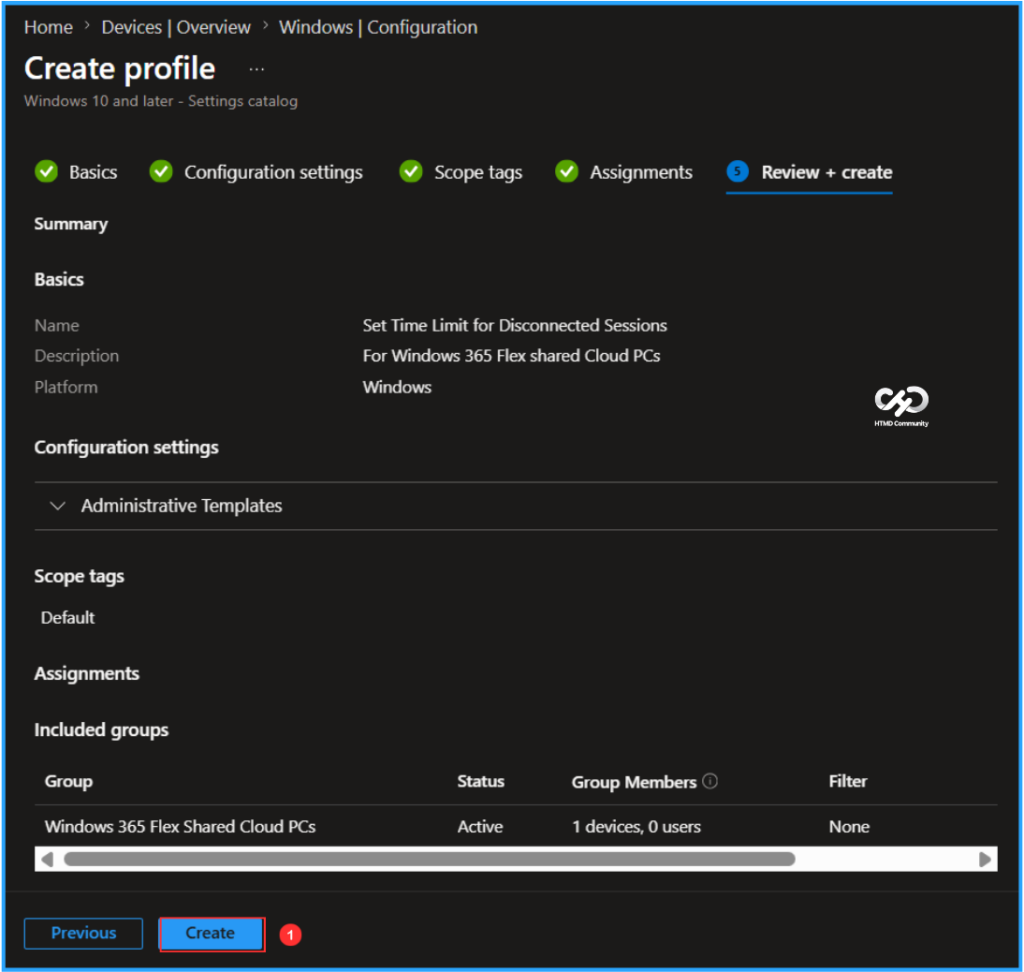Open the ellipsis menu beside Create profile
1024x972 pixels.
point(257,69)
